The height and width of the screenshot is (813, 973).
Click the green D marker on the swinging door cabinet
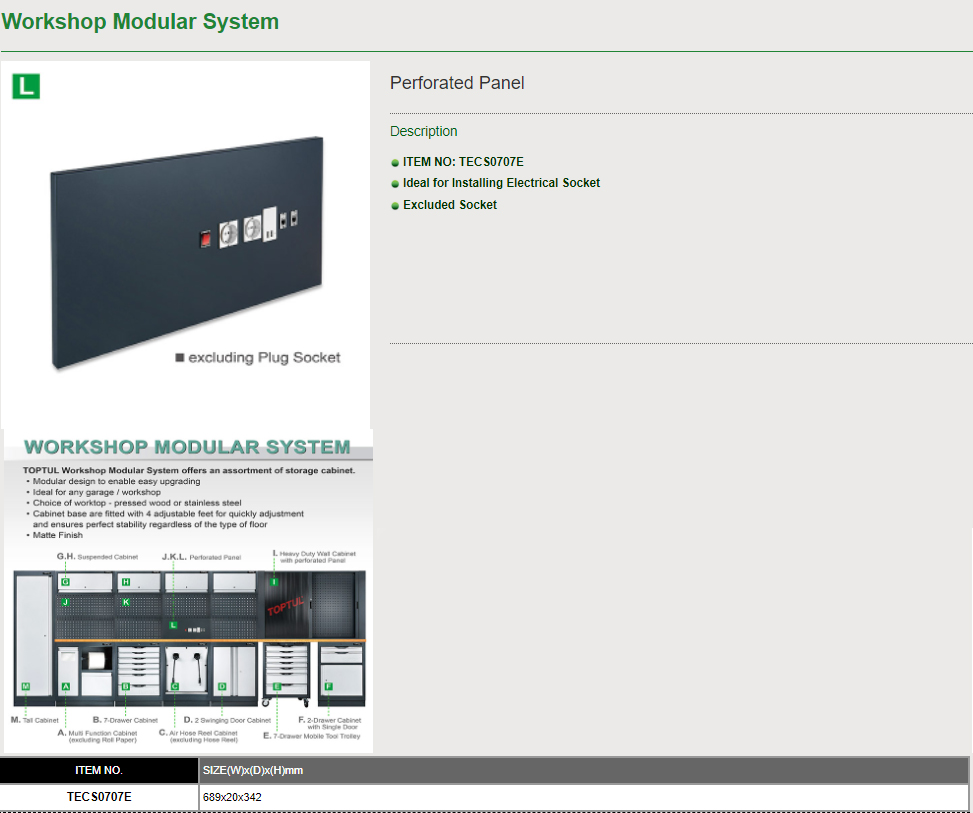(x=222, y=686)
